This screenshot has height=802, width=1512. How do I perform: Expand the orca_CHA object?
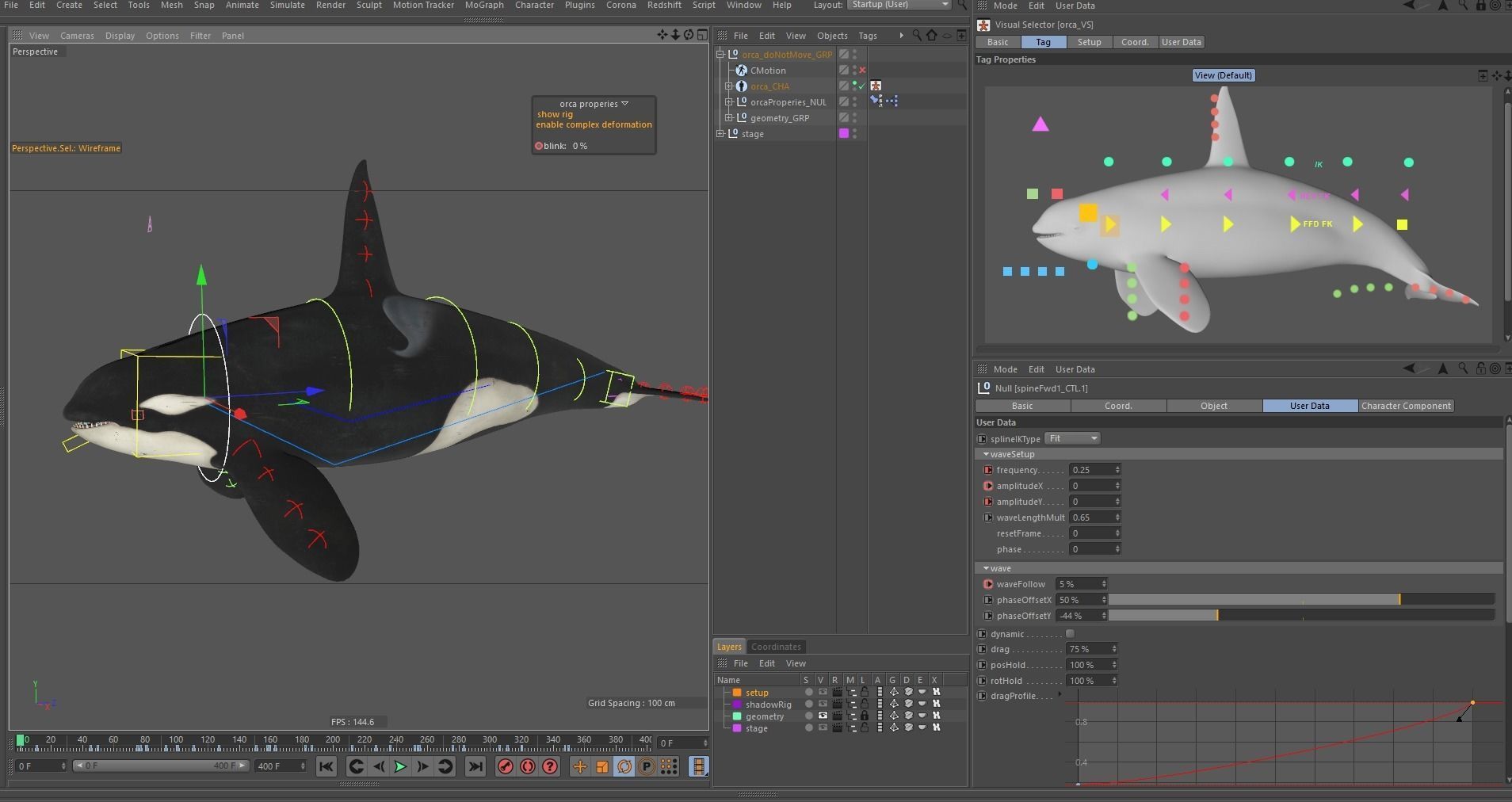pyautogui.click(x=729, y=86)
